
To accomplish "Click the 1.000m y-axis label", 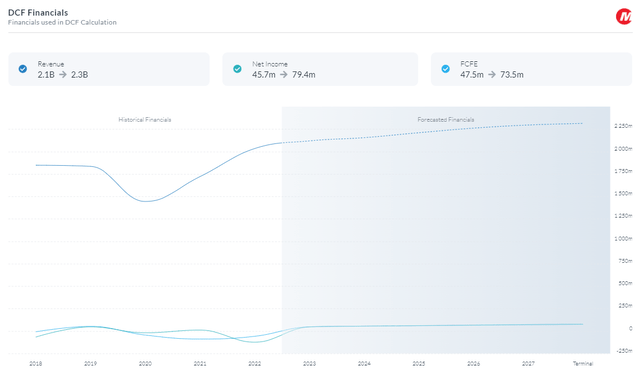I will pos(623,238).
